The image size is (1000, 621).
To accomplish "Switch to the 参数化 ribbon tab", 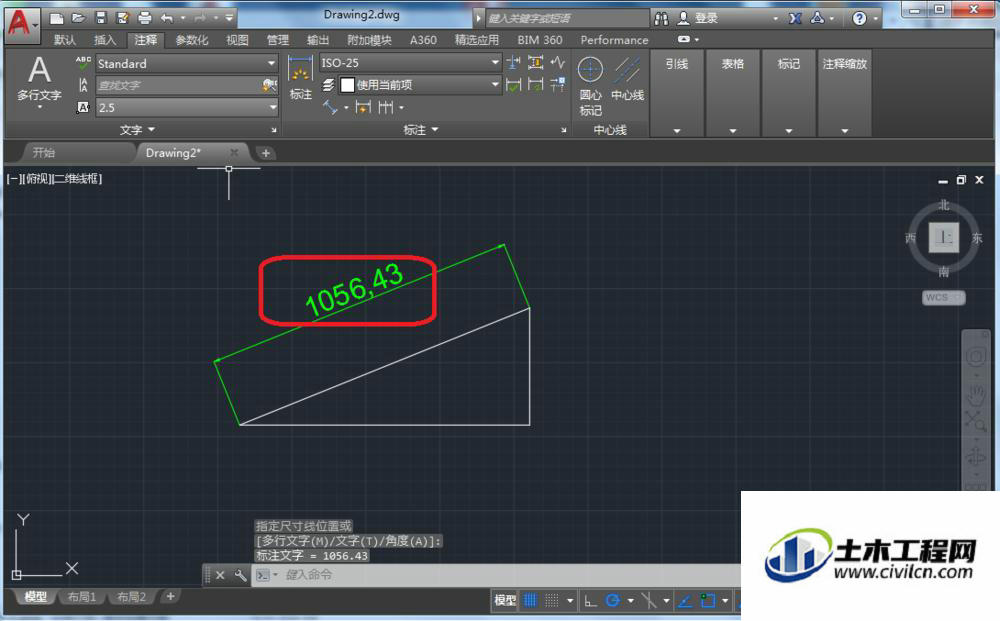I will pyautogui.click(x=192, y=40).
